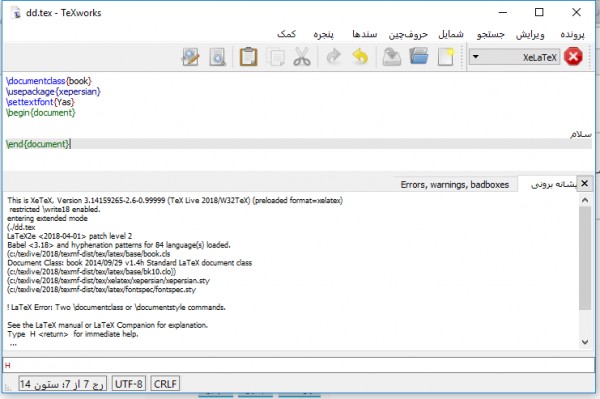The image size is (600, 399).
Task: Open find dialog with magnifier page icon
Action: click(x=217, y=57)
